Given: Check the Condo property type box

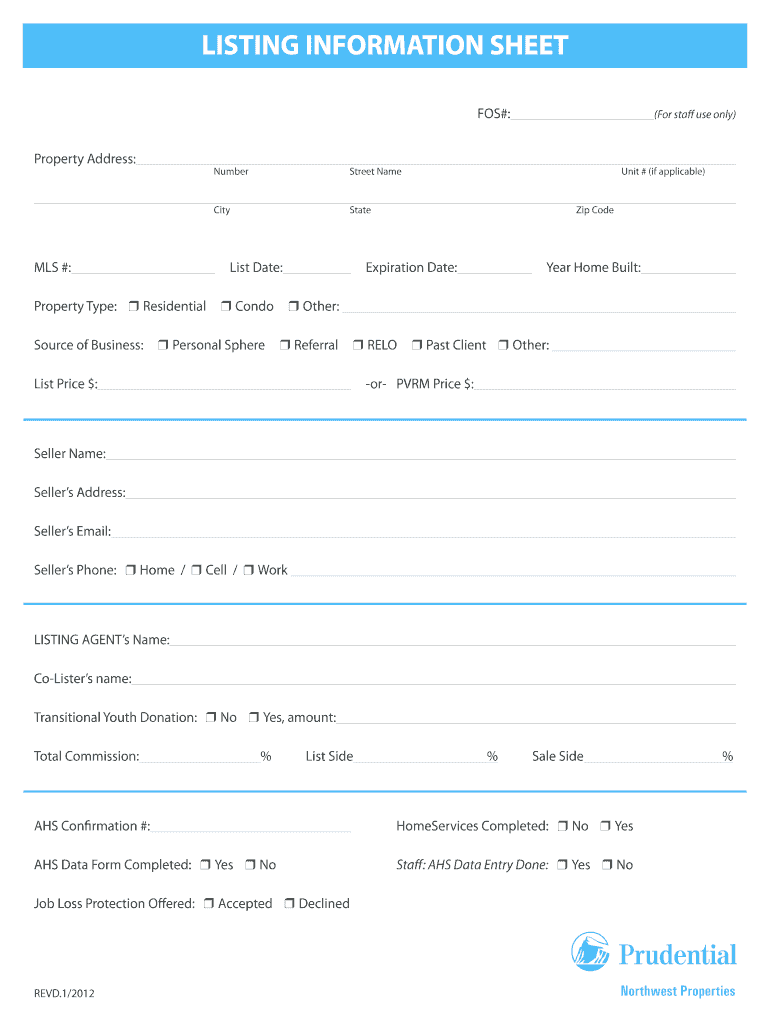Looking at the screenshot, I should tap(227, 307).
